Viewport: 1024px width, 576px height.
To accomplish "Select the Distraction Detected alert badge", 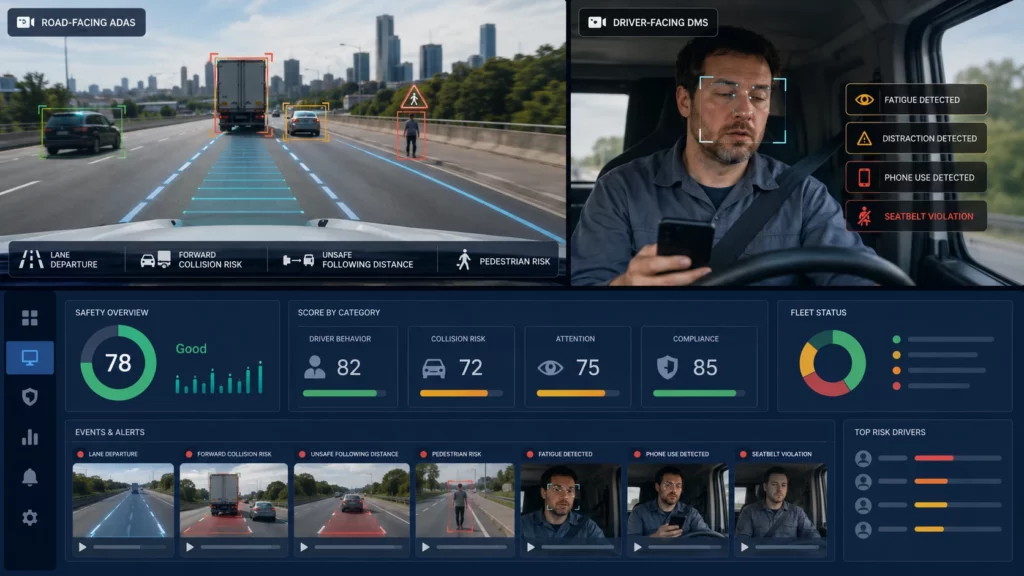I will point(916,138).
